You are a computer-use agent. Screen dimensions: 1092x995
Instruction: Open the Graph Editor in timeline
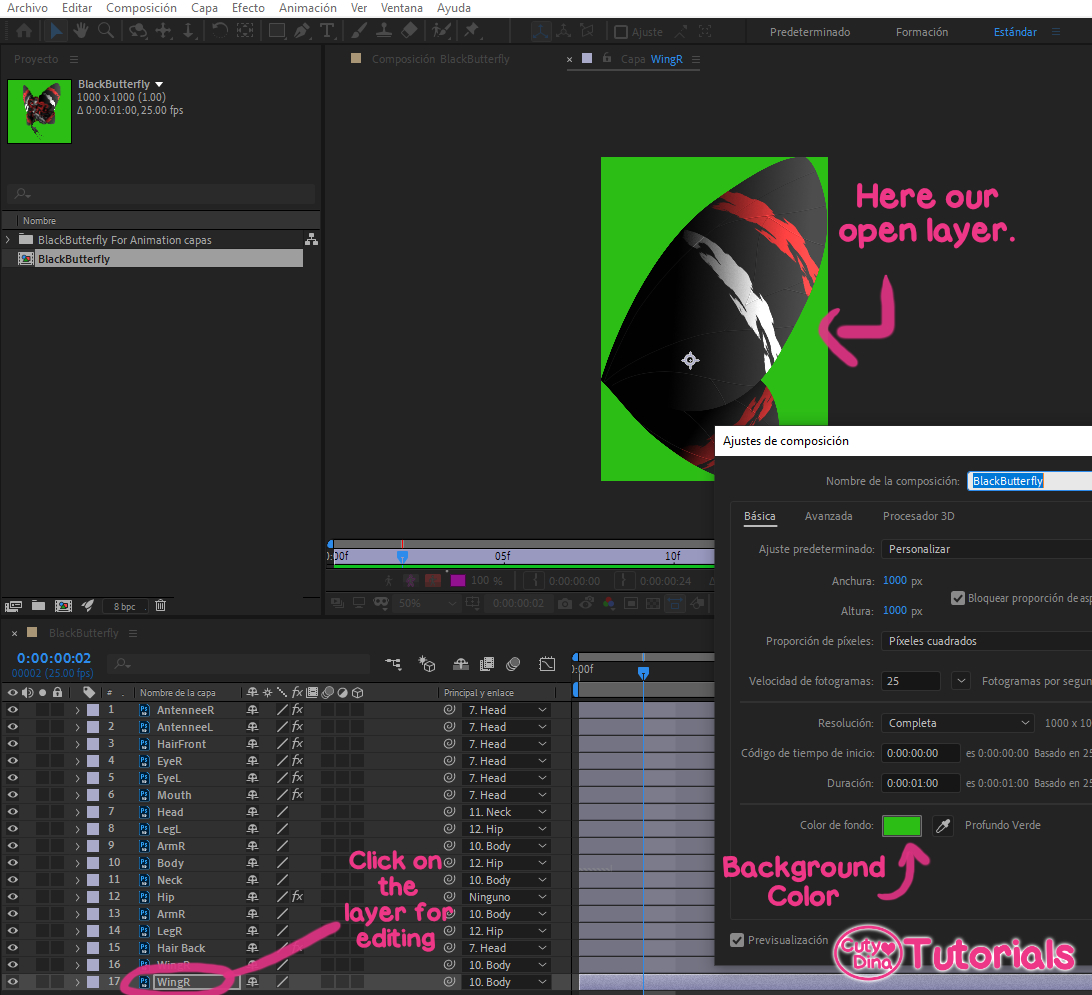(547, 663)
